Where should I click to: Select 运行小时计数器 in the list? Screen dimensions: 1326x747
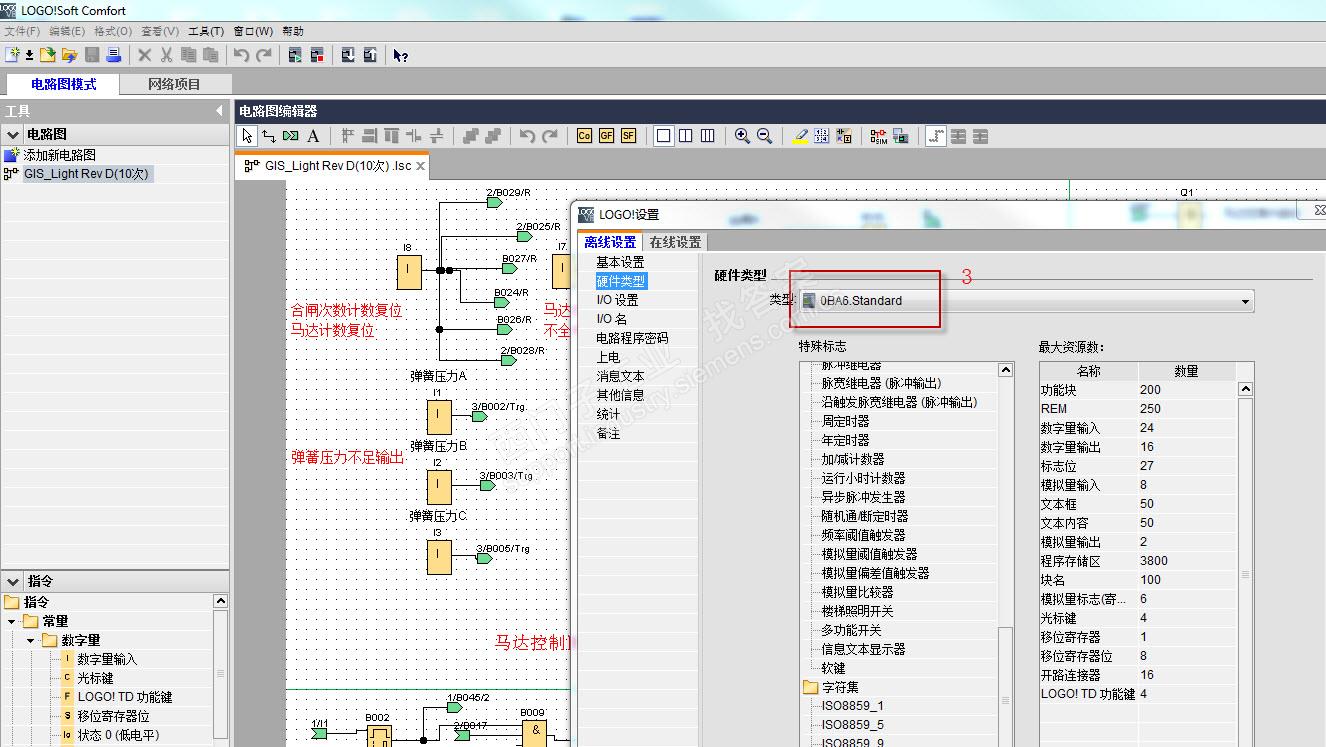(863, 478)
